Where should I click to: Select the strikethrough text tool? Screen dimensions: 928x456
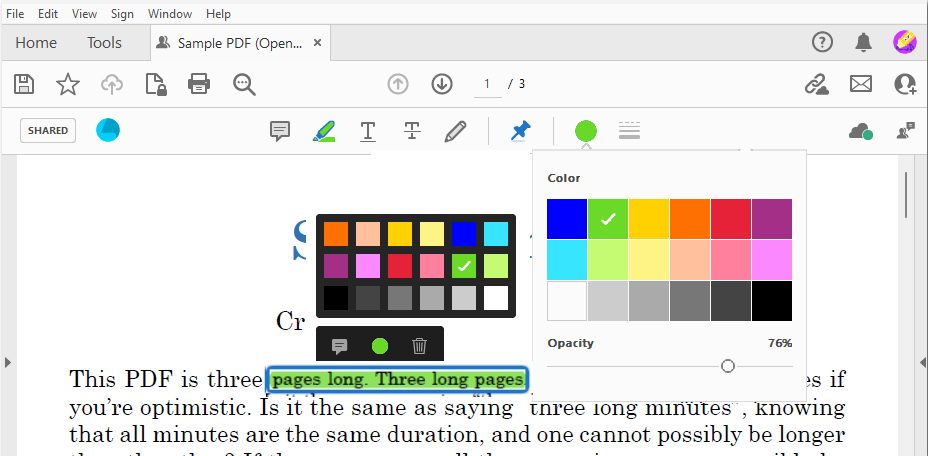pos(412,131)
